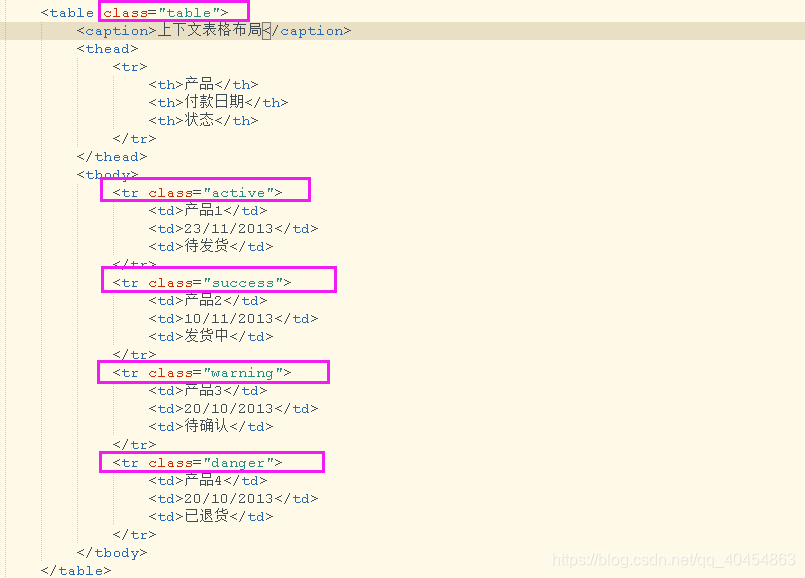
Task: Click the closing thead tag
Action: (112, 157)
